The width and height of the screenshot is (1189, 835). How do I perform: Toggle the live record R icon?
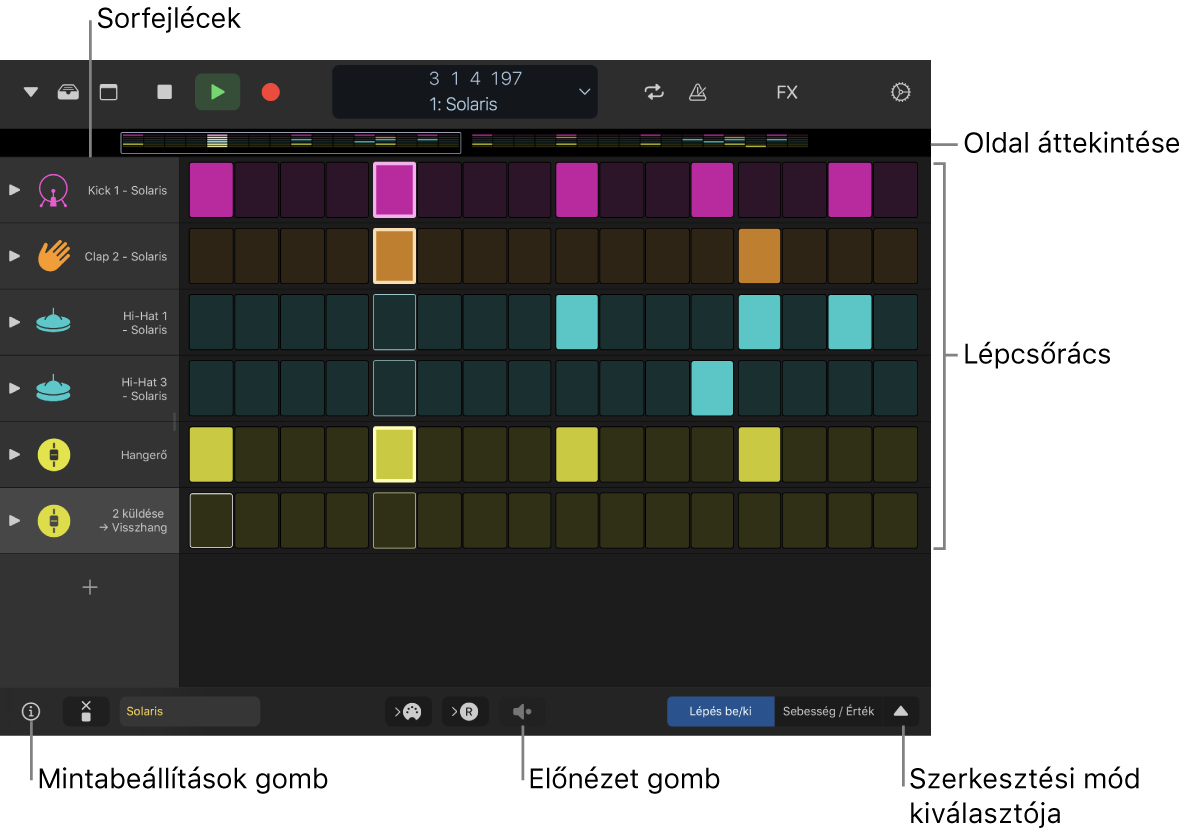pyautogui.click(x=465, y=711)
